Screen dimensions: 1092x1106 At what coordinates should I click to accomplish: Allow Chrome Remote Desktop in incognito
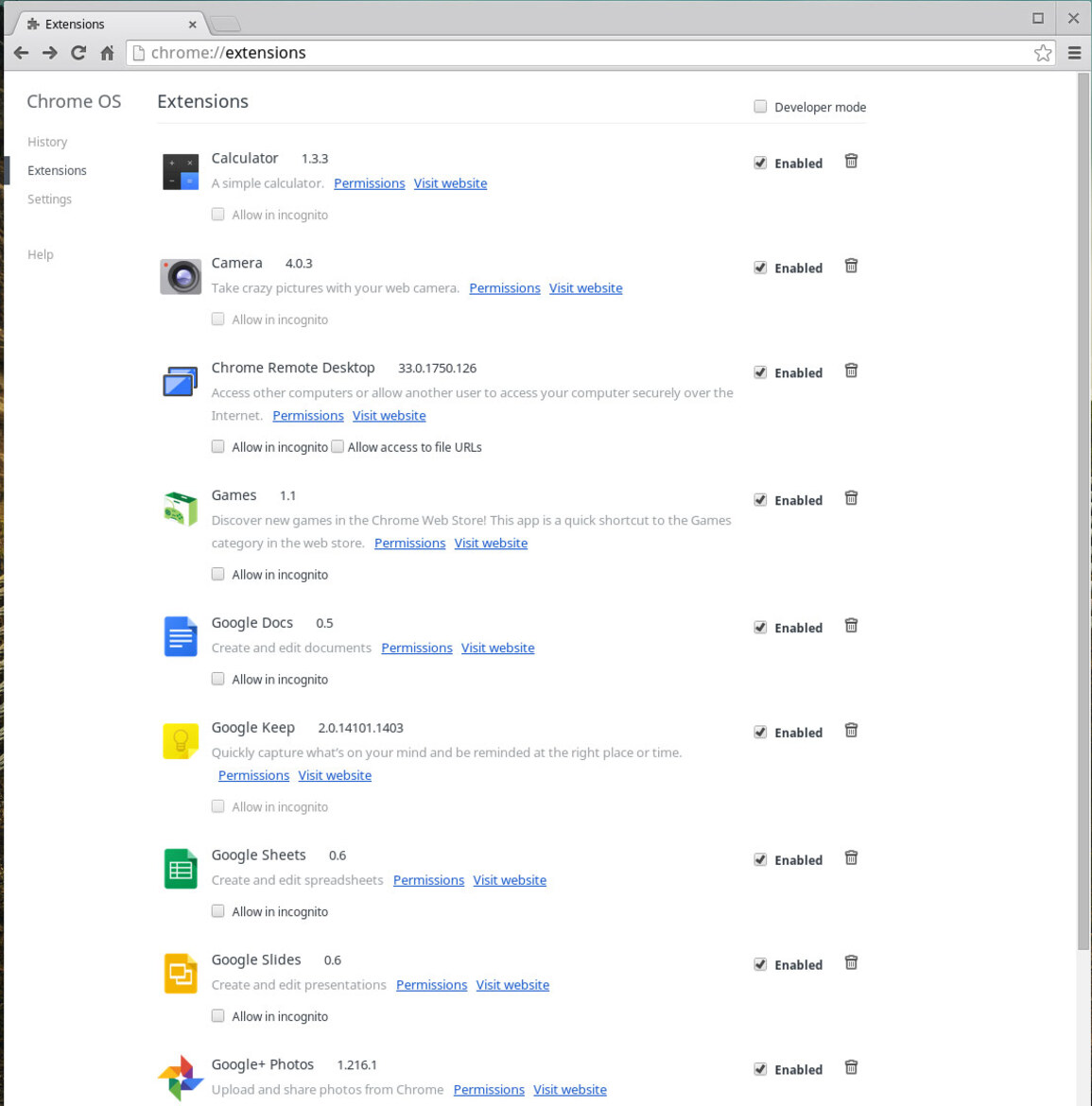[218, 446]
